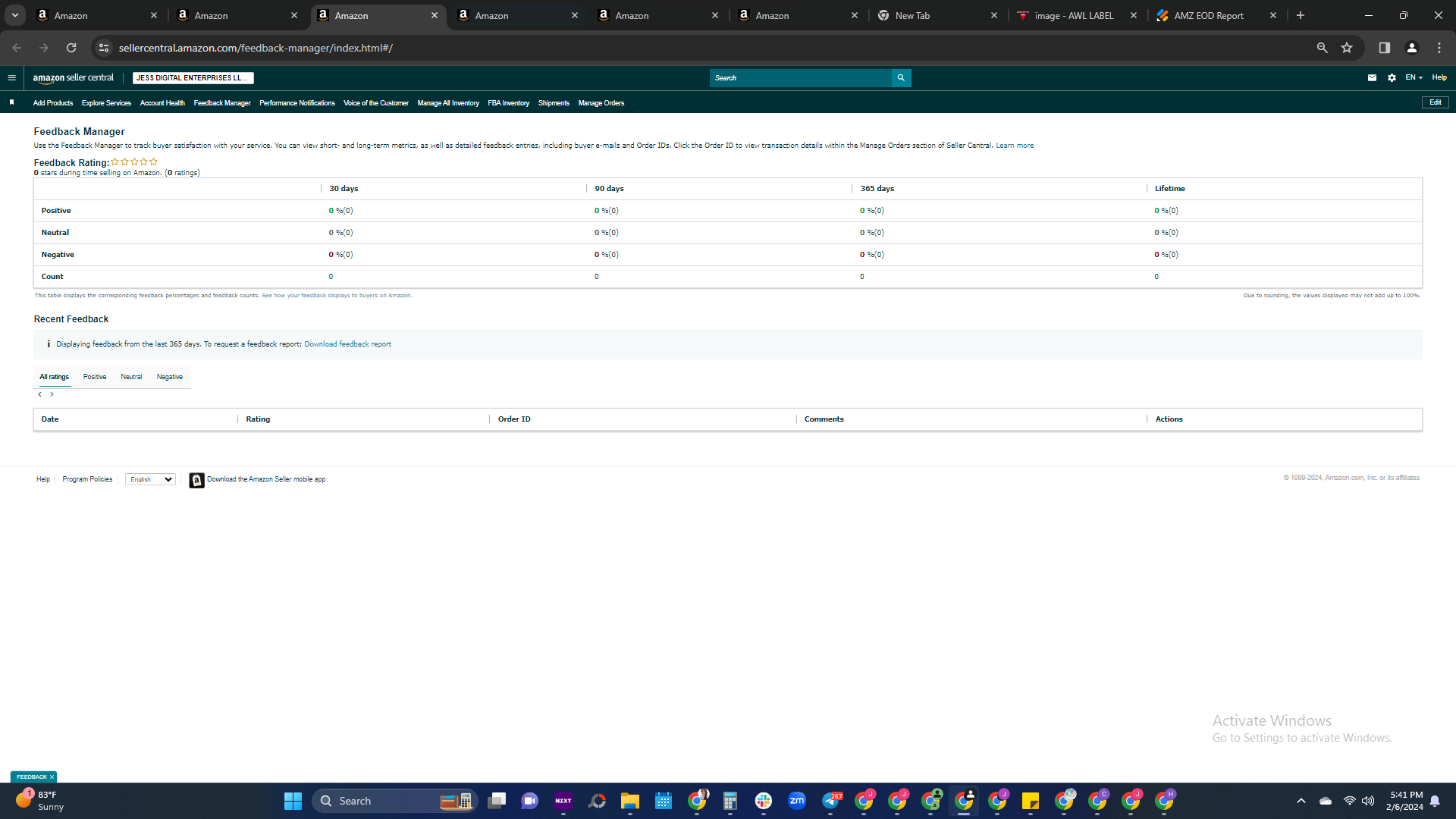1456x819 pixels.
Task: Open a new browser tab
Action: [1301, 15]
